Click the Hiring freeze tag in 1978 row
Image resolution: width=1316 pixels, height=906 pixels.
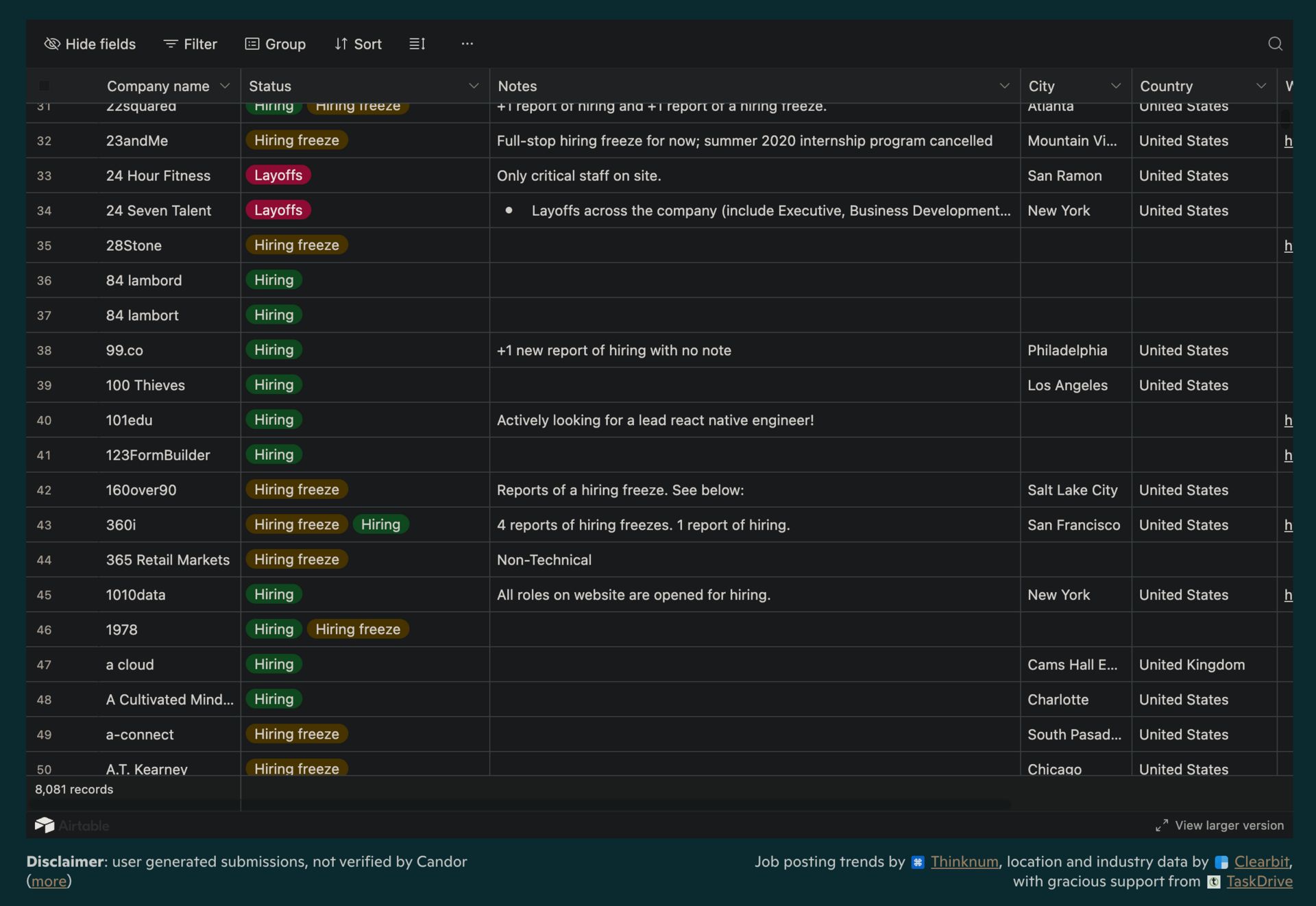click(x=358, y=629)
